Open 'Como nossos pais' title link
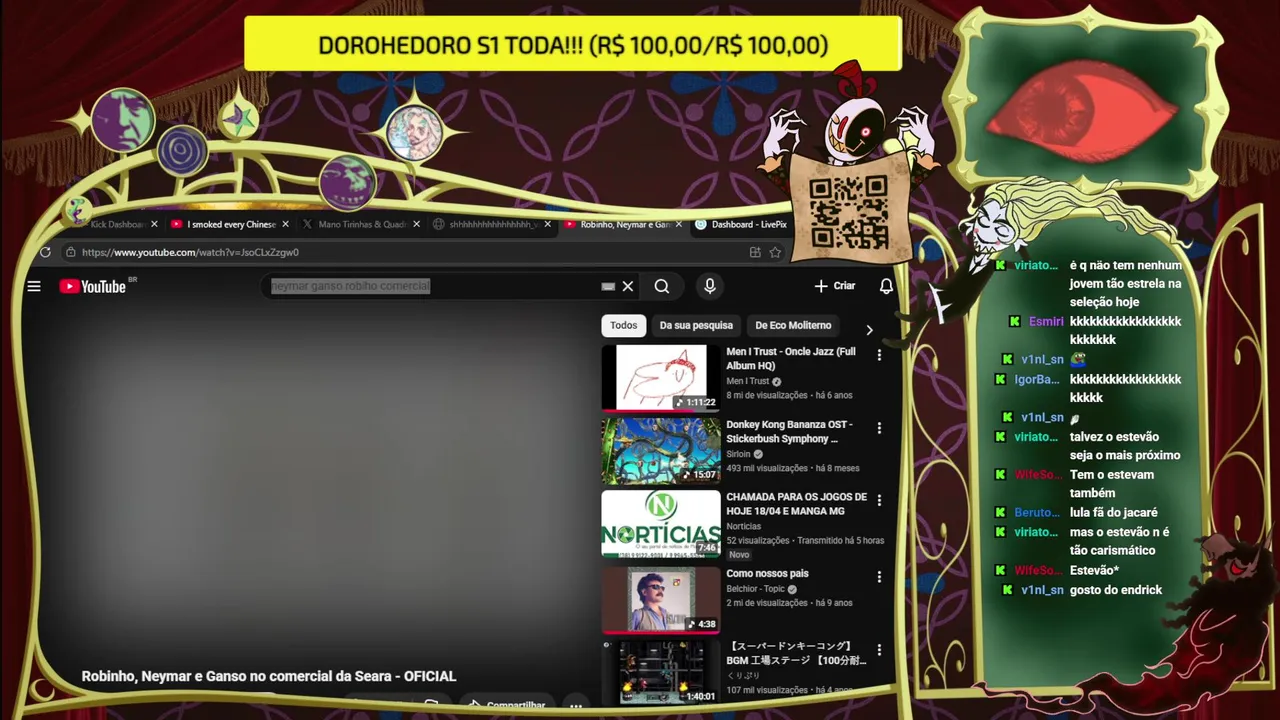 [767, 573]
